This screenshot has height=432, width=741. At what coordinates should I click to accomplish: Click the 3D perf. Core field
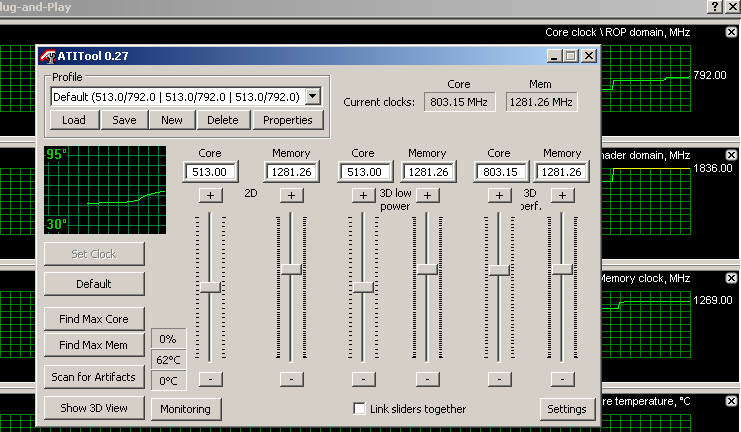pyautogui.click(x=500, y=172)
